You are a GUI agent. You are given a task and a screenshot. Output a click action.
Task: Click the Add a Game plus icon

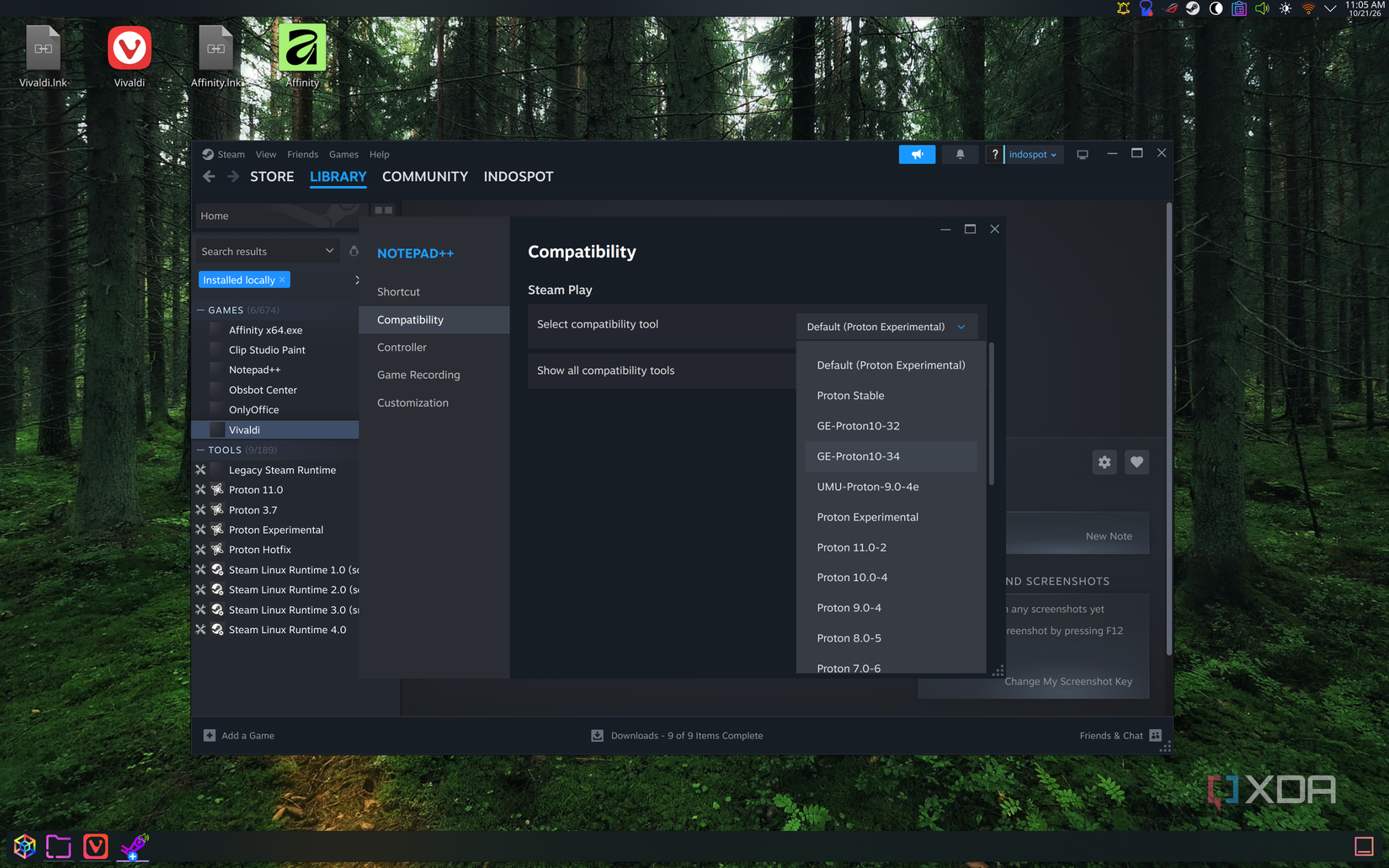coord(210,735)
